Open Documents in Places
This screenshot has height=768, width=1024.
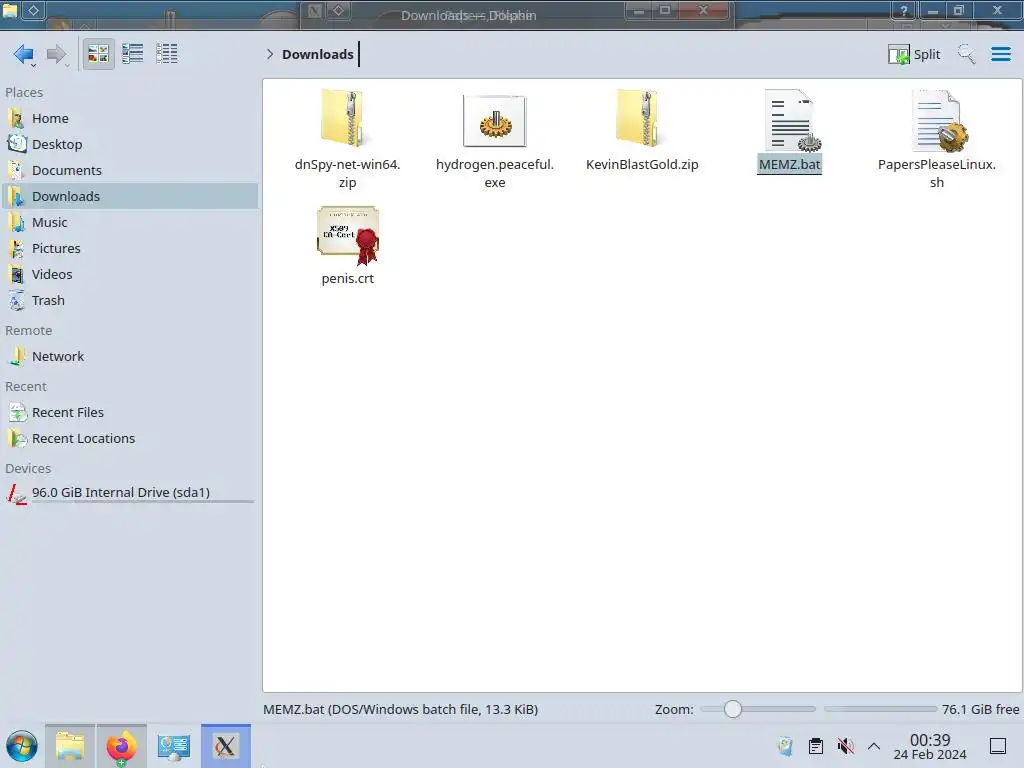tap(129, 170)
